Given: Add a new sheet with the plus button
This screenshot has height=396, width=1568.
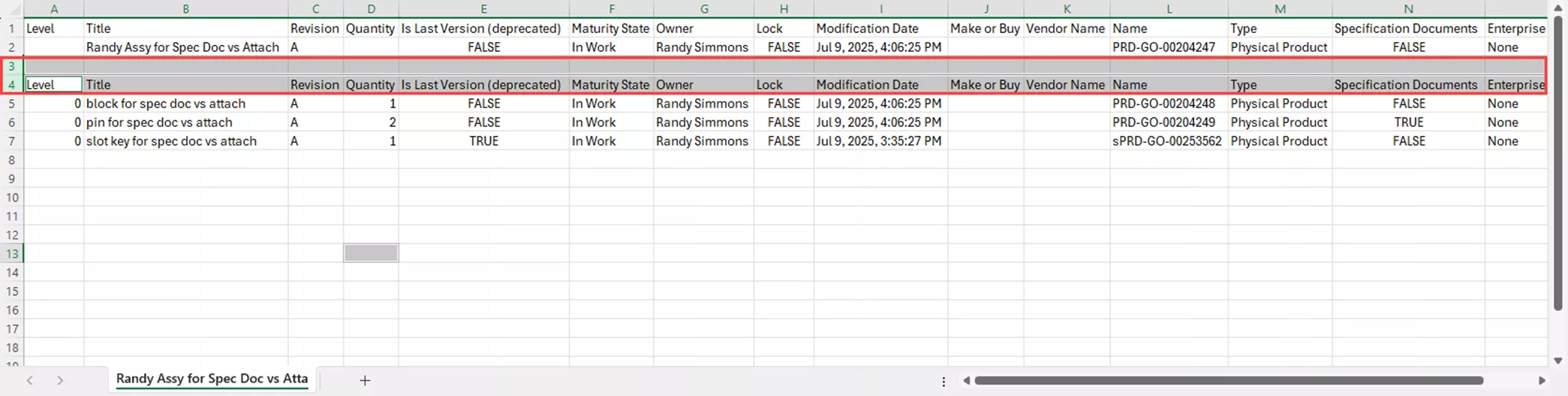Looking at the screenshot, I should tap(365, 380).
